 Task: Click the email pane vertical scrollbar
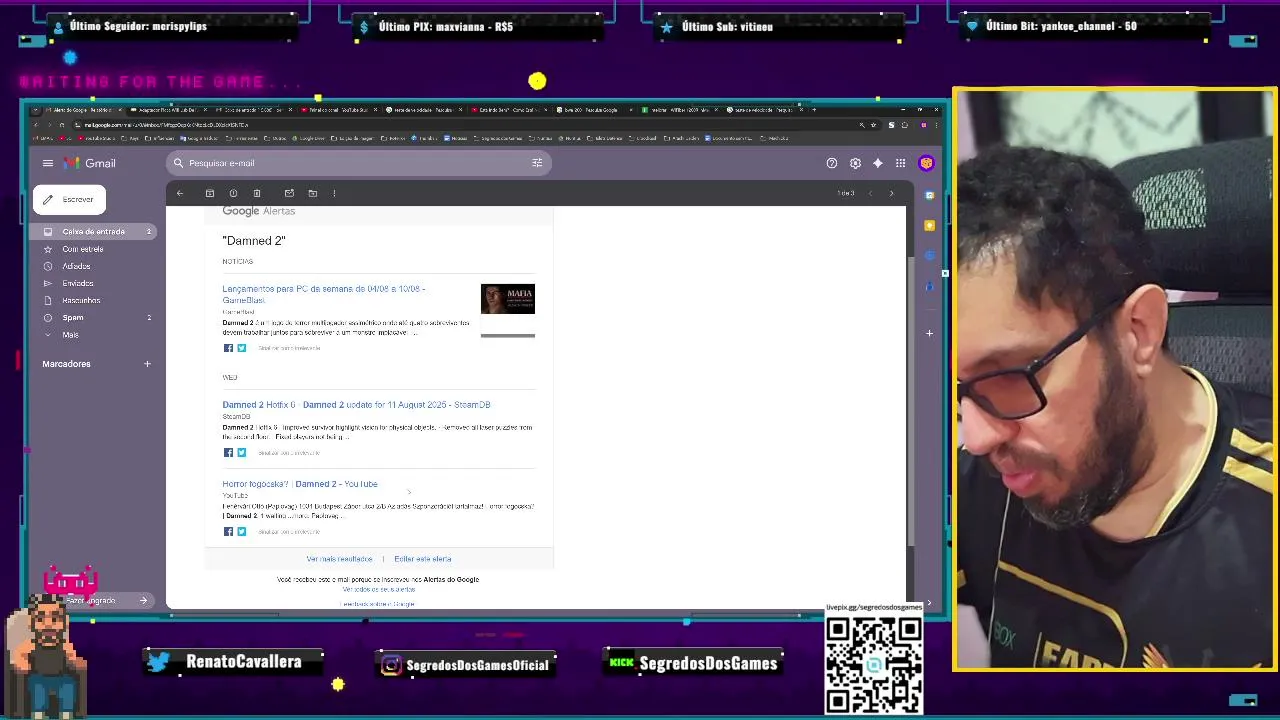910,400
